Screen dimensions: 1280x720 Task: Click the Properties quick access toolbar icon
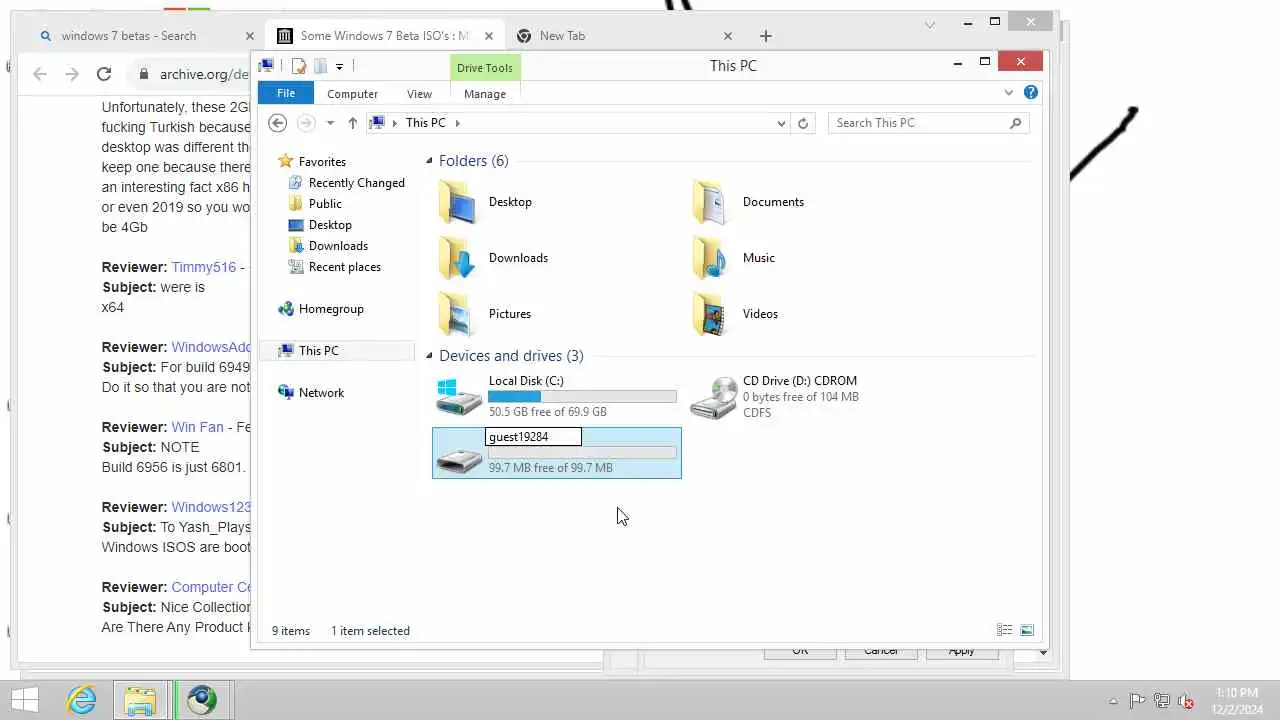pos(298,66)
